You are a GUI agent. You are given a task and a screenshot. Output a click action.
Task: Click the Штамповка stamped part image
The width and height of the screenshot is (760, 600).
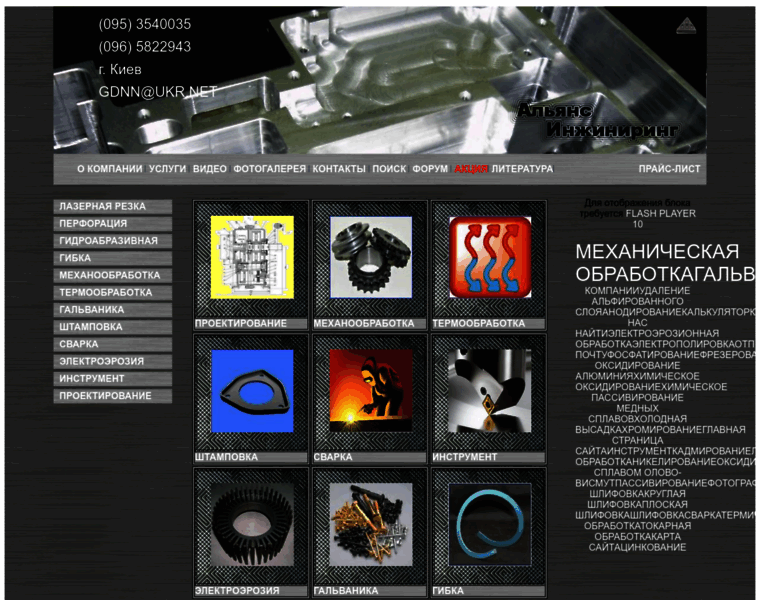point(251,390)
